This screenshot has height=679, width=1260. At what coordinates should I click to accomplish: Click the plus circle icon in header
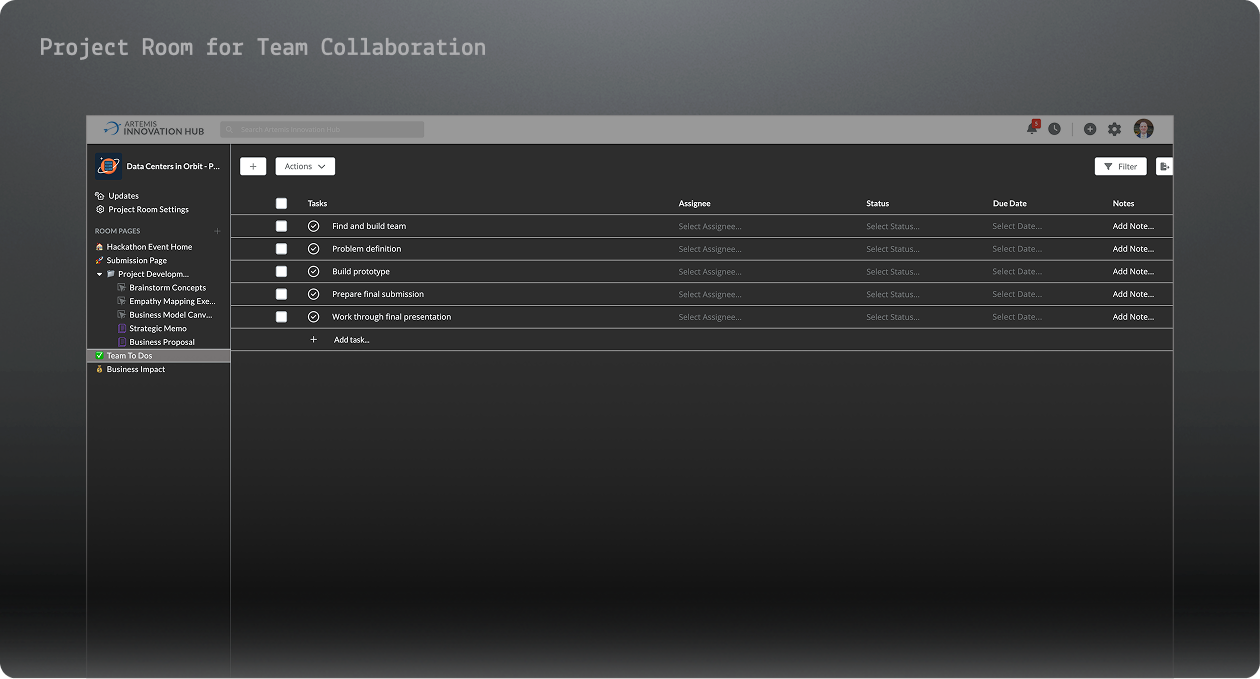pyautogui.click(x=1090, y=129)
